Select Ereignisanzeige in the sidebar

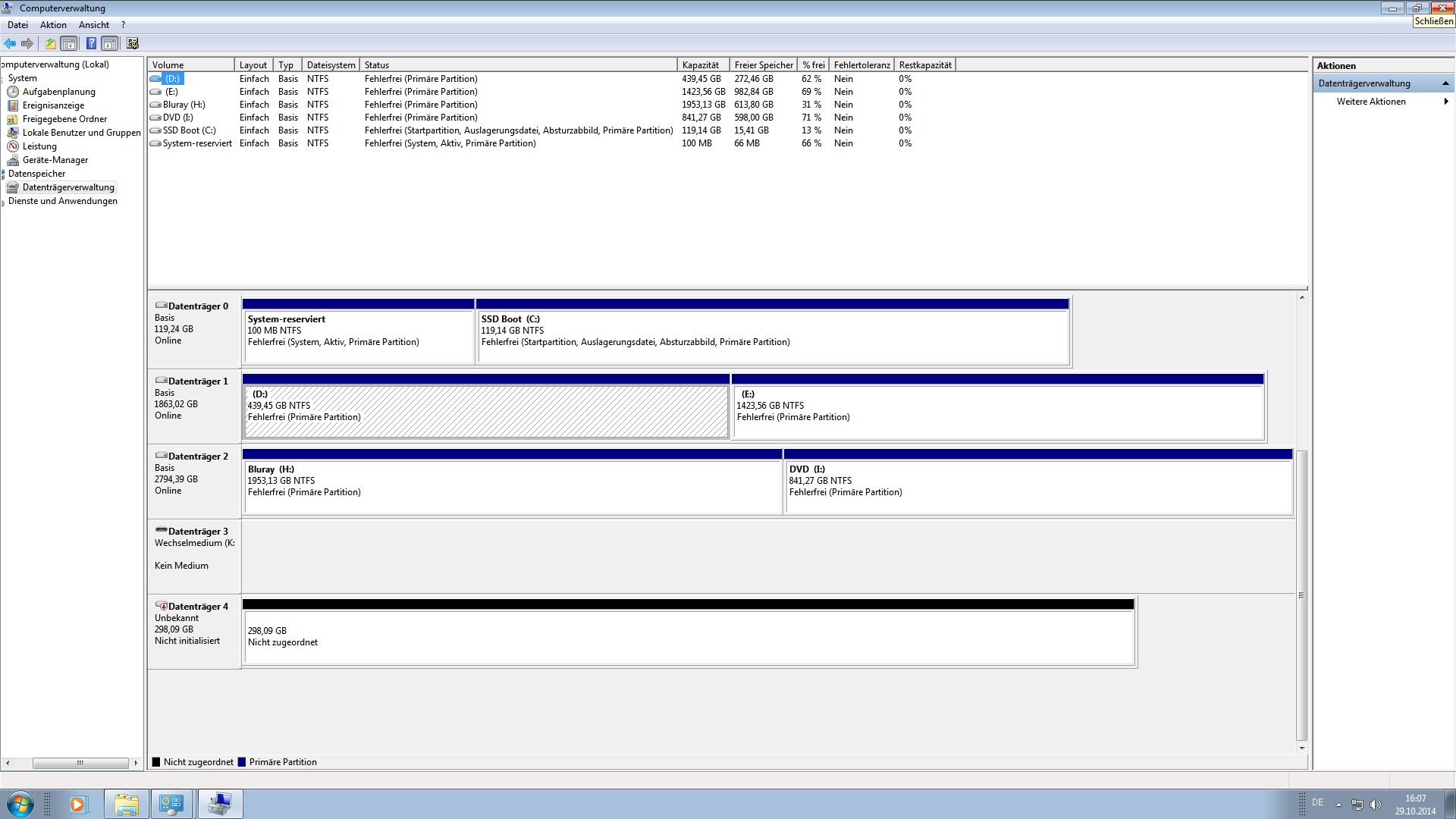point(53,105)
